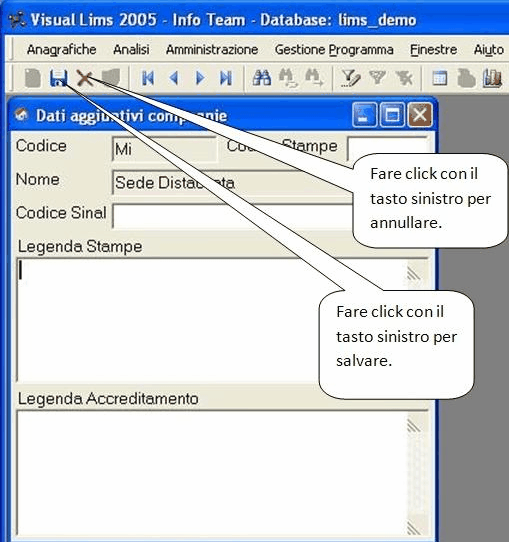Open the Gestione Programma menu
509x542 pixels.
coord(334,50)
